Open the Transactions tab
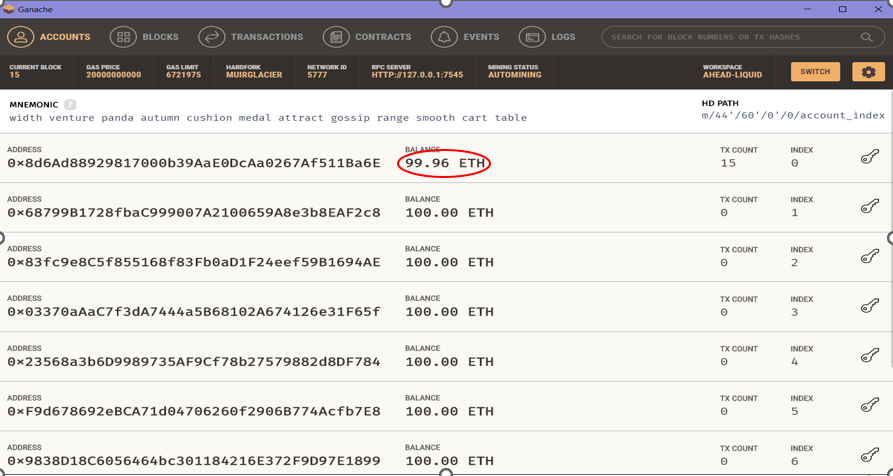The image size is (893, 476). (x=251, y=37)
